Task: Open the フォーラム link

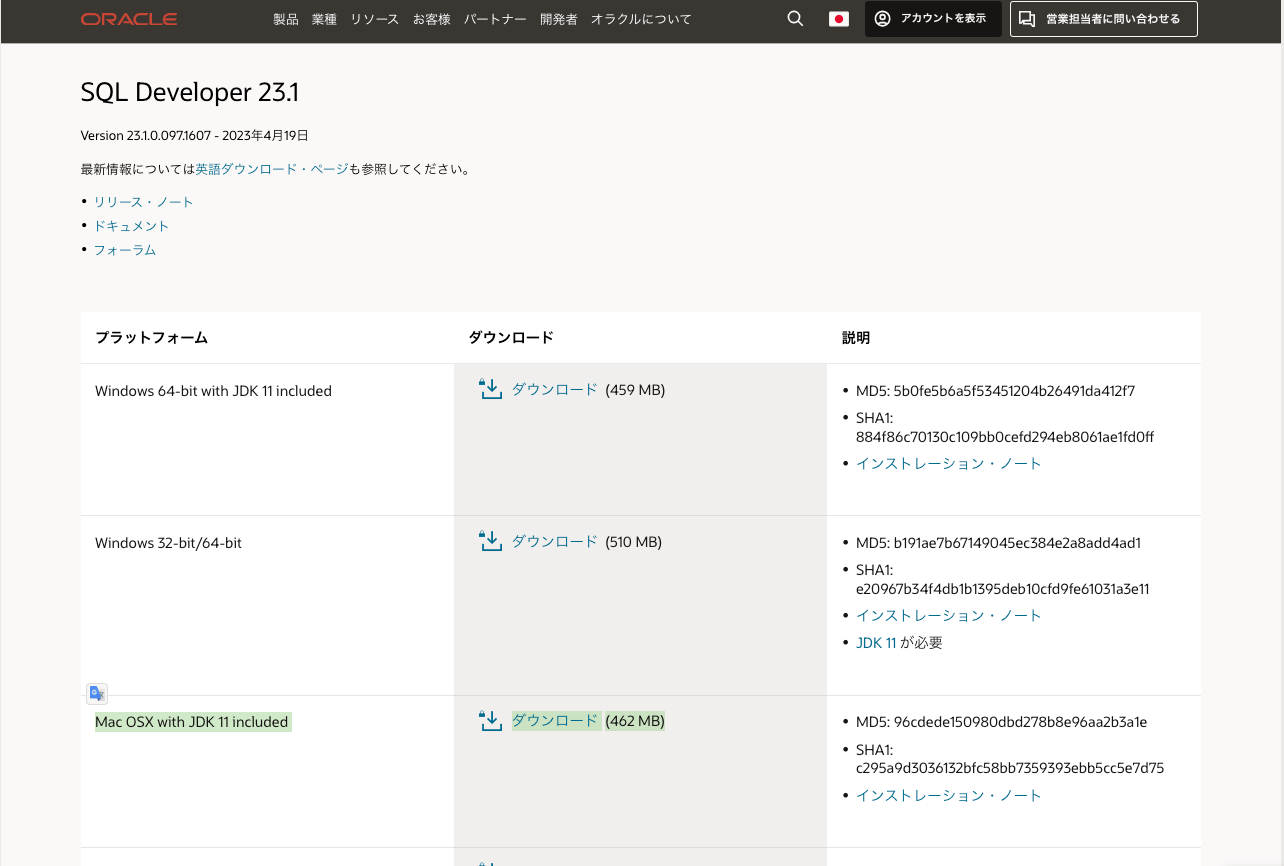Action: coord(125,249)
